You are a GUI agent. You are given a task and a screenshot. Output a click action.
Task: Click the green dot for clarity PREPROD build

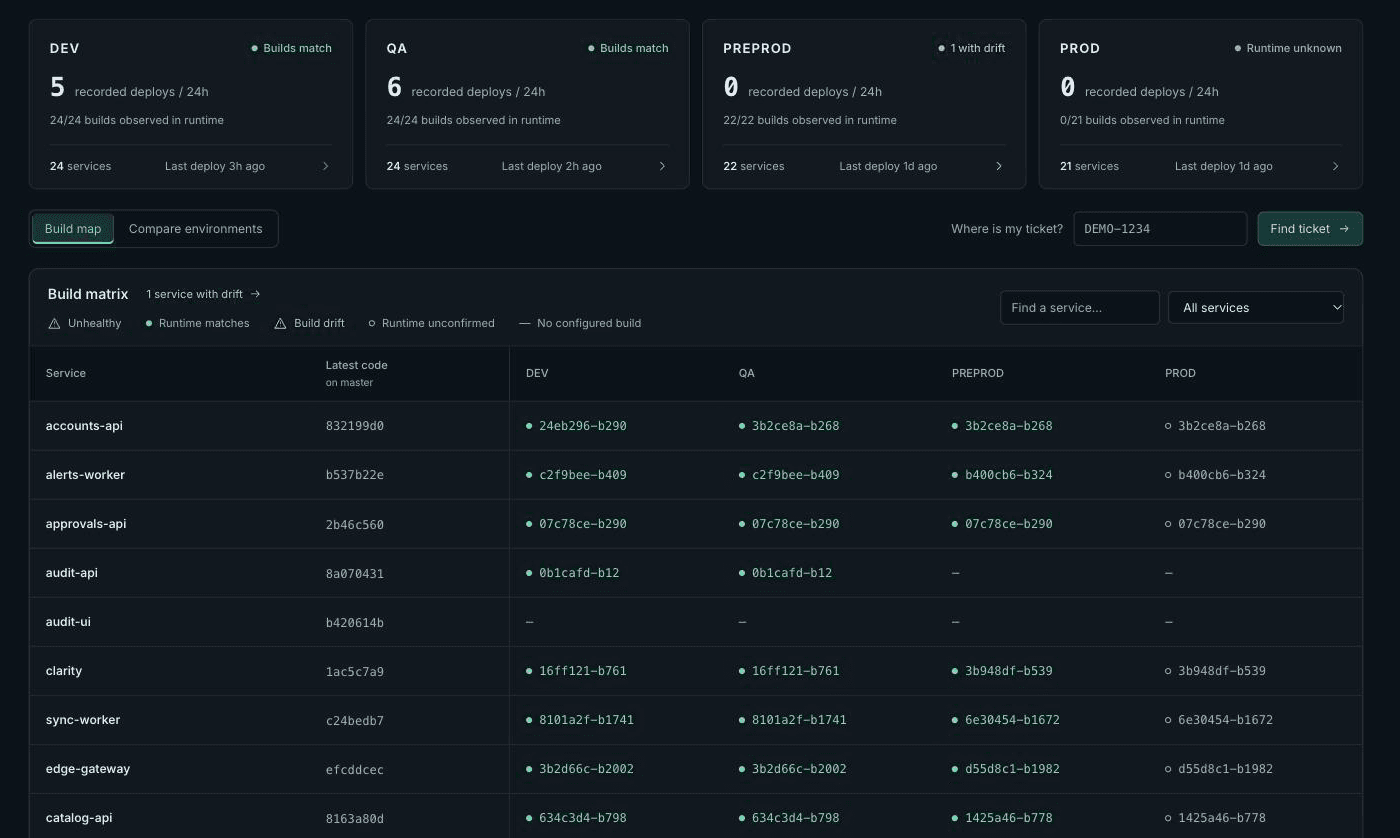click(x=955, y=671)
